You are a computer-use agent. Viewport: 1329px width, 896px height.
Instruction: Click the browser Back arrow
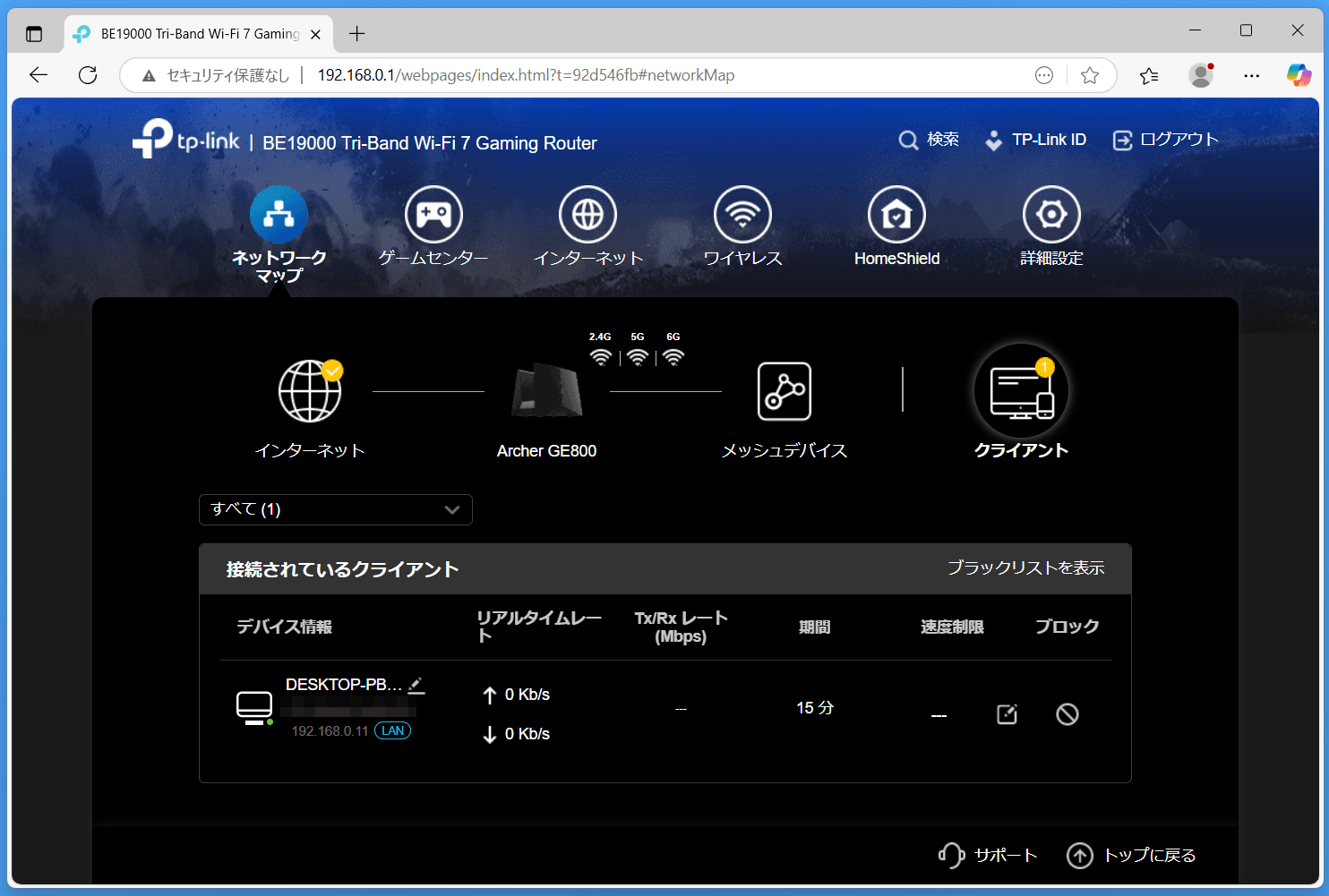39,75
